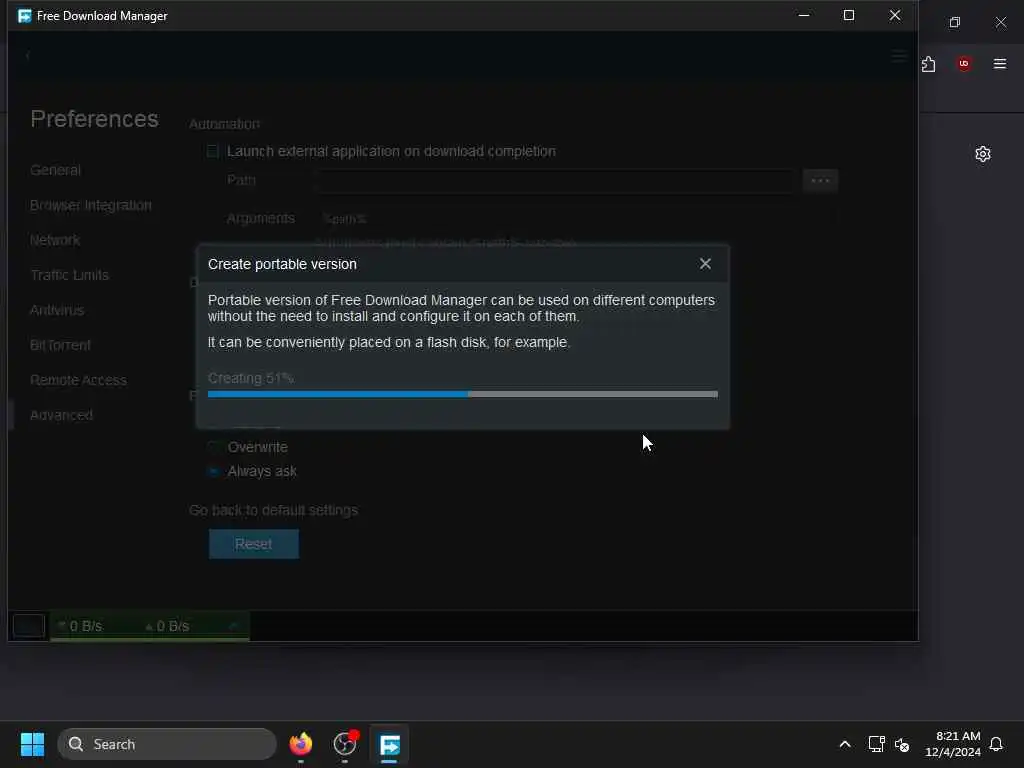1024x768 pixels.
Task: Click the browser page settings gear
Action: (983, 154)
